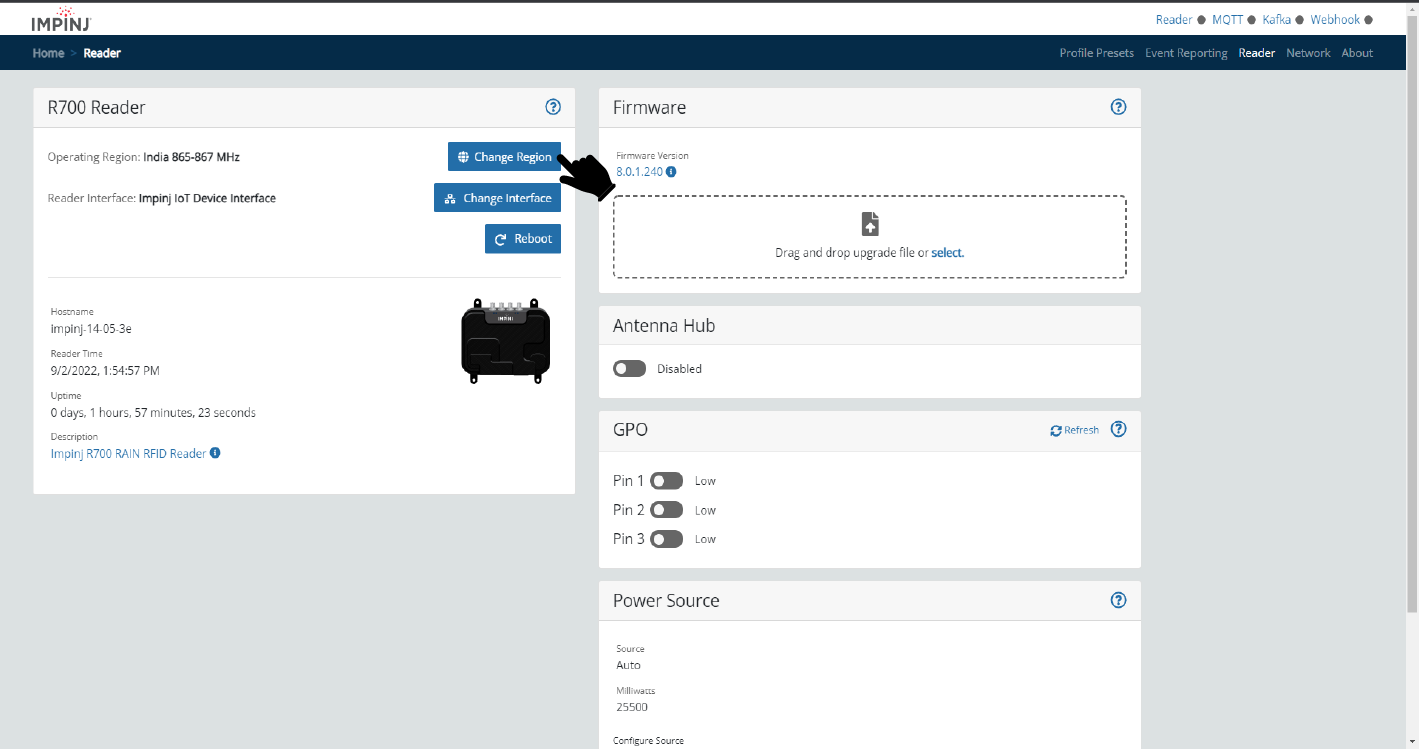Refresh the GPO pin status

(x=1074, y=430)
